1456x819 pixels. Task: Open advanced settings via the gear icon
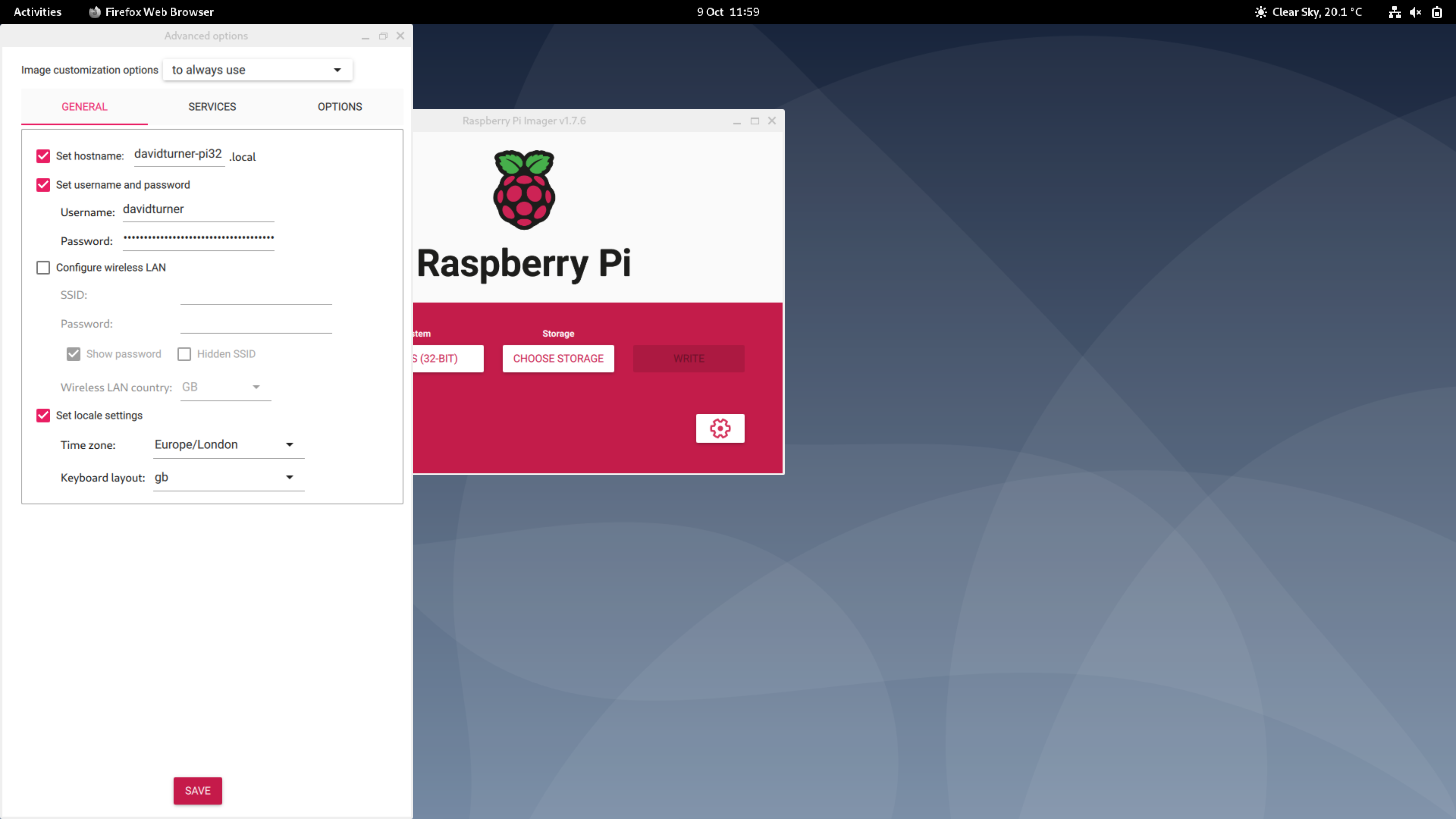pos(720,429)
